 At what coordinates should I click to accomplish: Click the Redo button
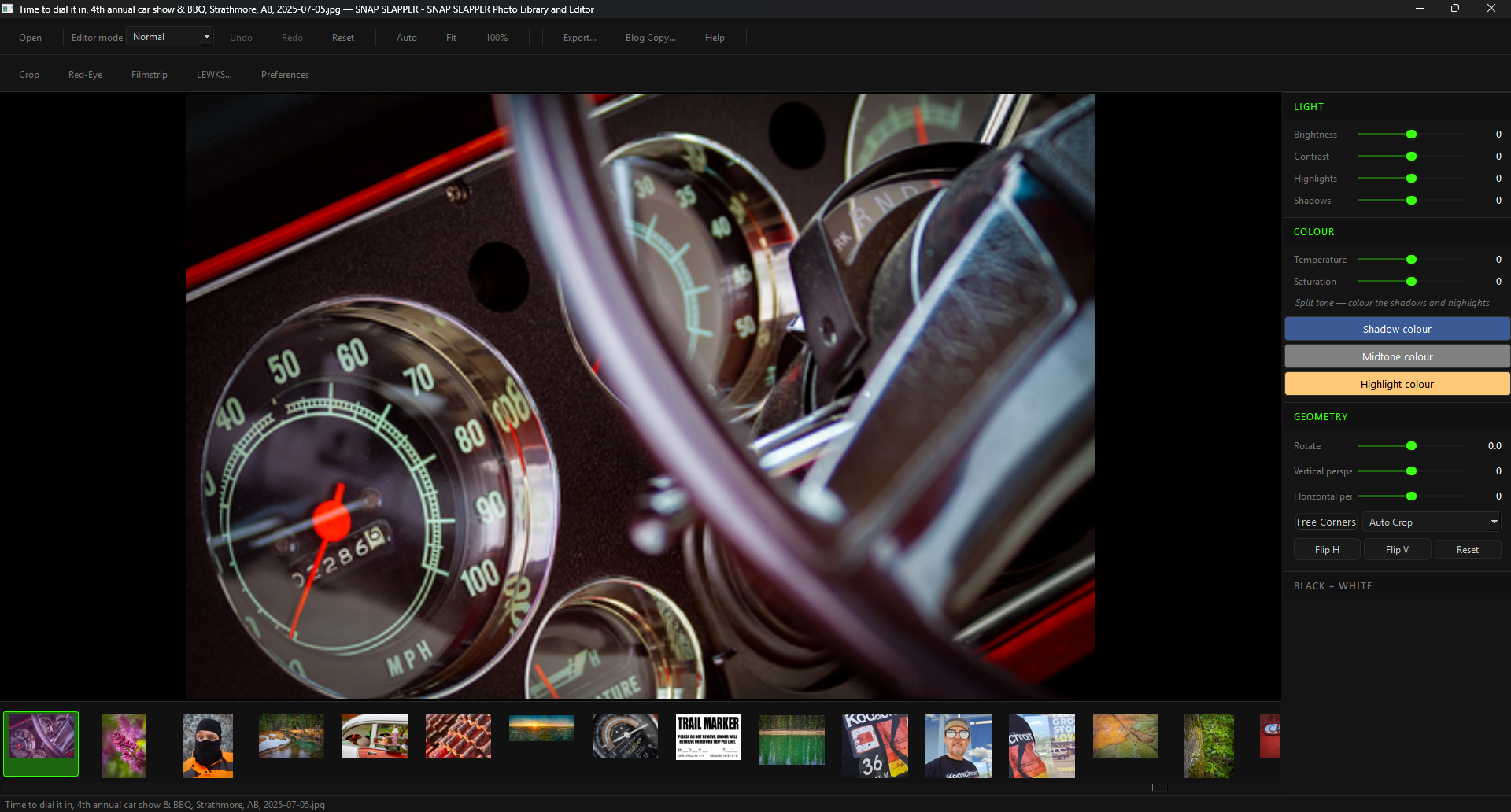(292, 38)
